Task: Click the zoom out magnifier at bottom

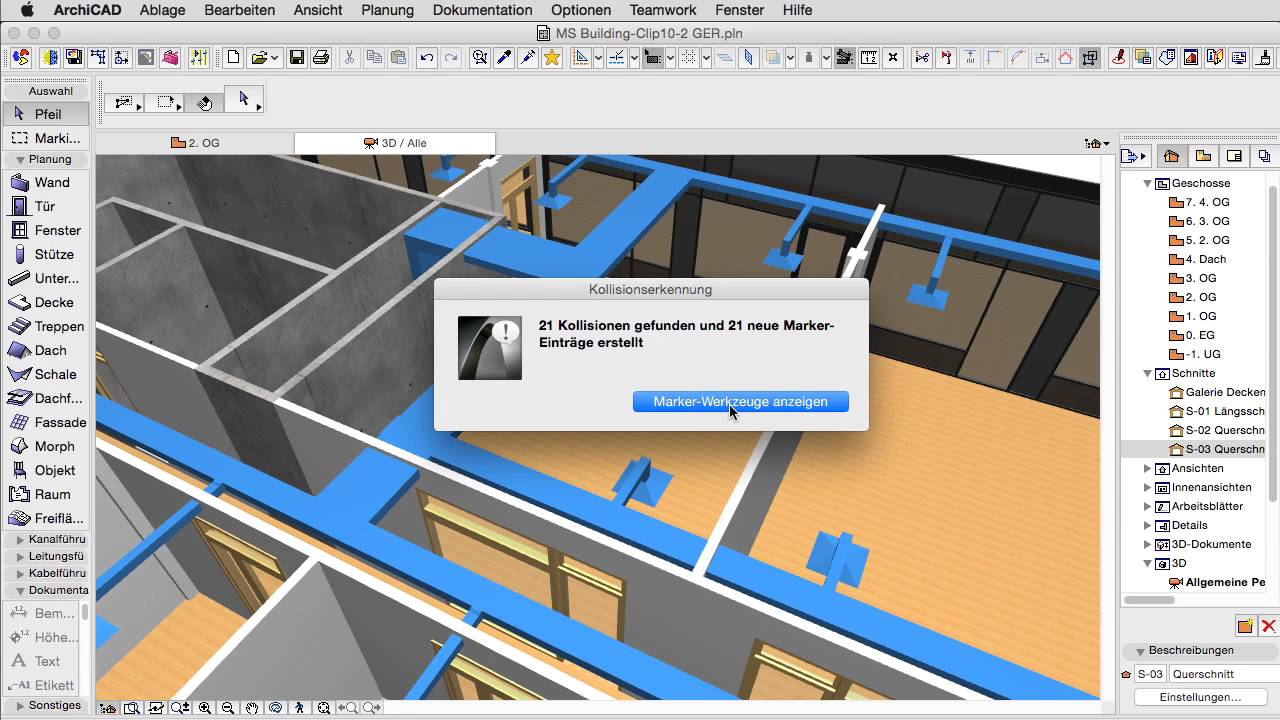Action: tap(228, 708)
